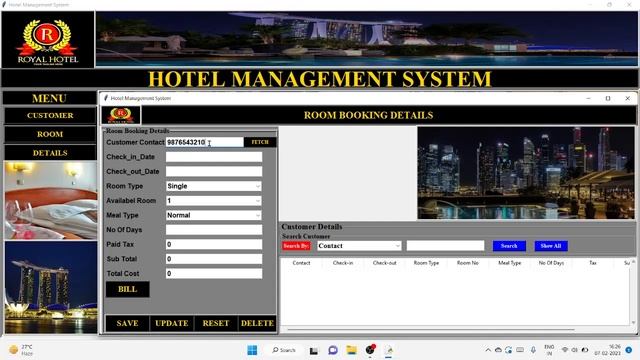Viewport: 640px width, 360px height.
Task: Click the Python app icon on taskbar
Action: [389, 350]
